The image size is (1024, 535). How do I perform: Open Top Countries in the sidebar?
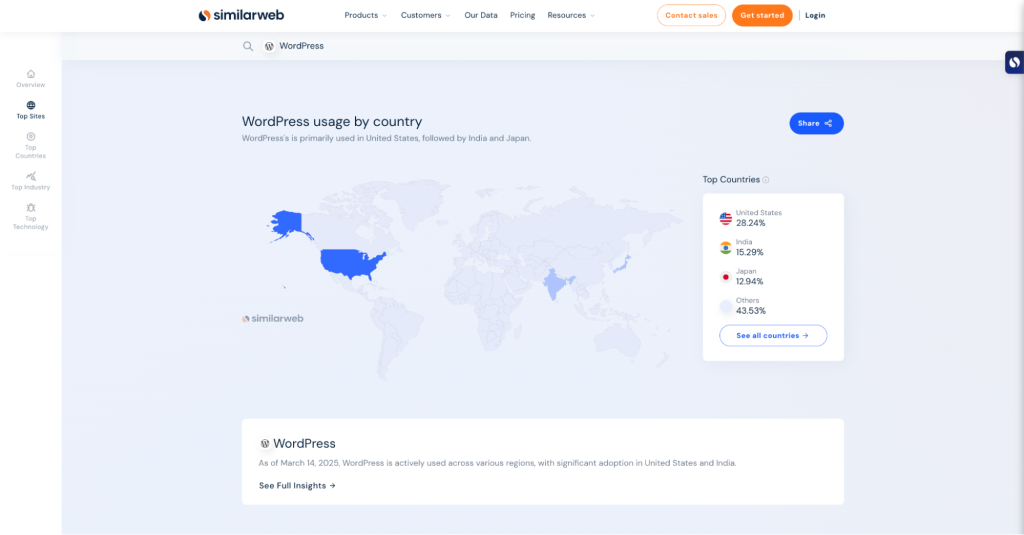point(31,146)
